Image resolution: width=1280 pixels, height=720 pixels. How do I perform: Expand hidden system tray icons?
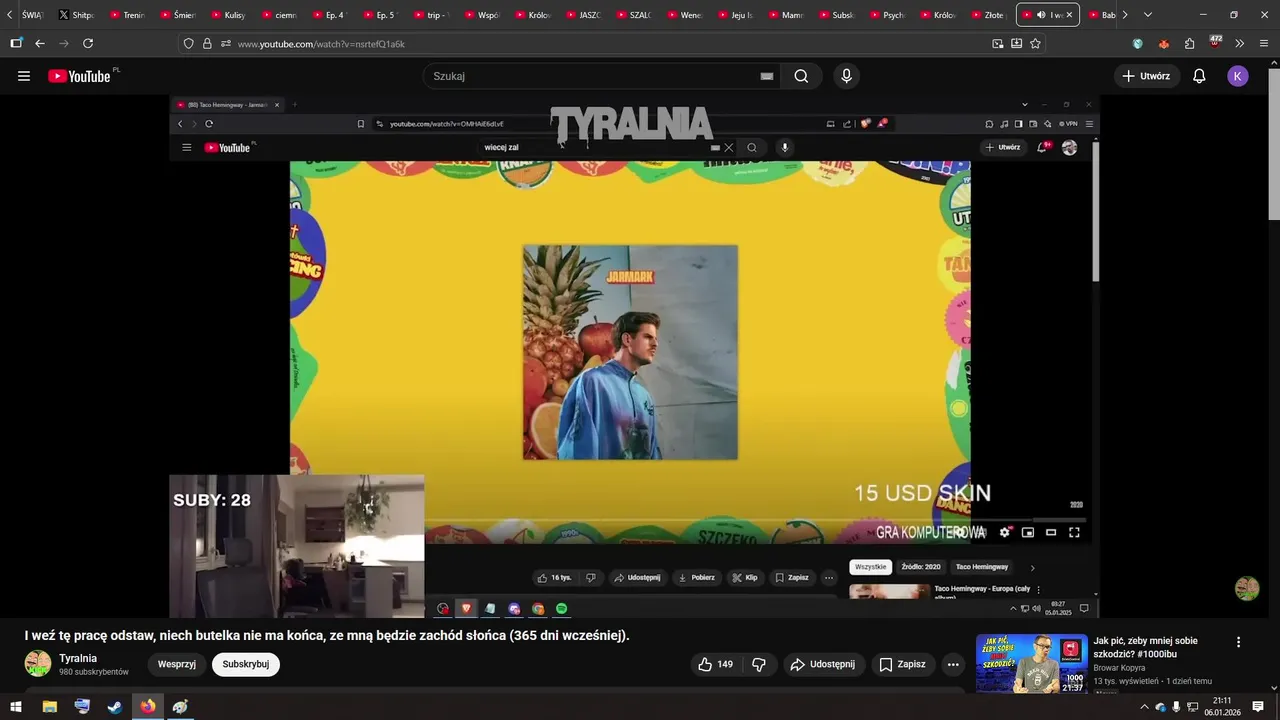1144,707
